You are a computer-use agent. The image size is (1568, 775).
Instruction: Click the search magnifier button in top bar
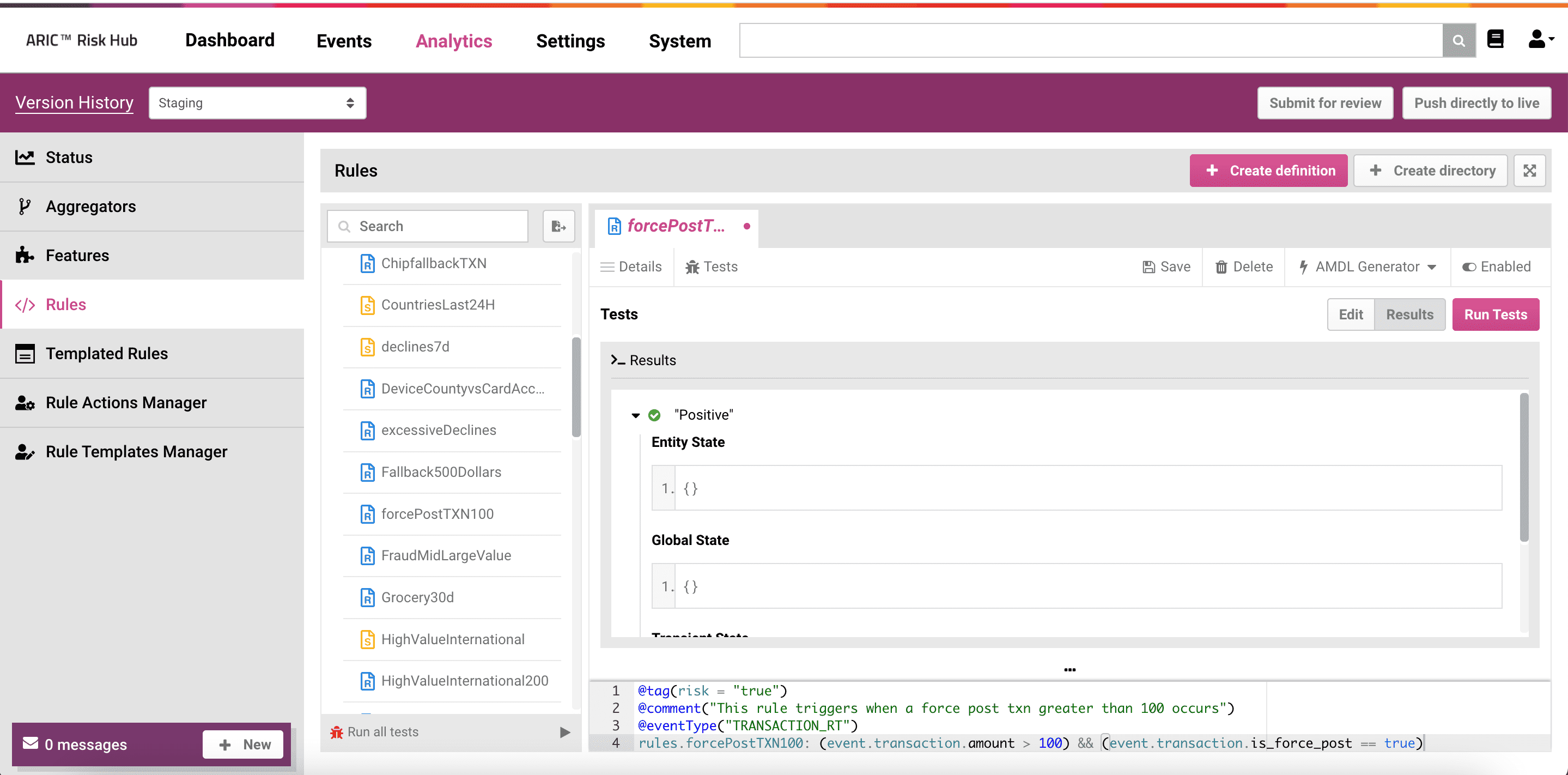click(1458, 40)
